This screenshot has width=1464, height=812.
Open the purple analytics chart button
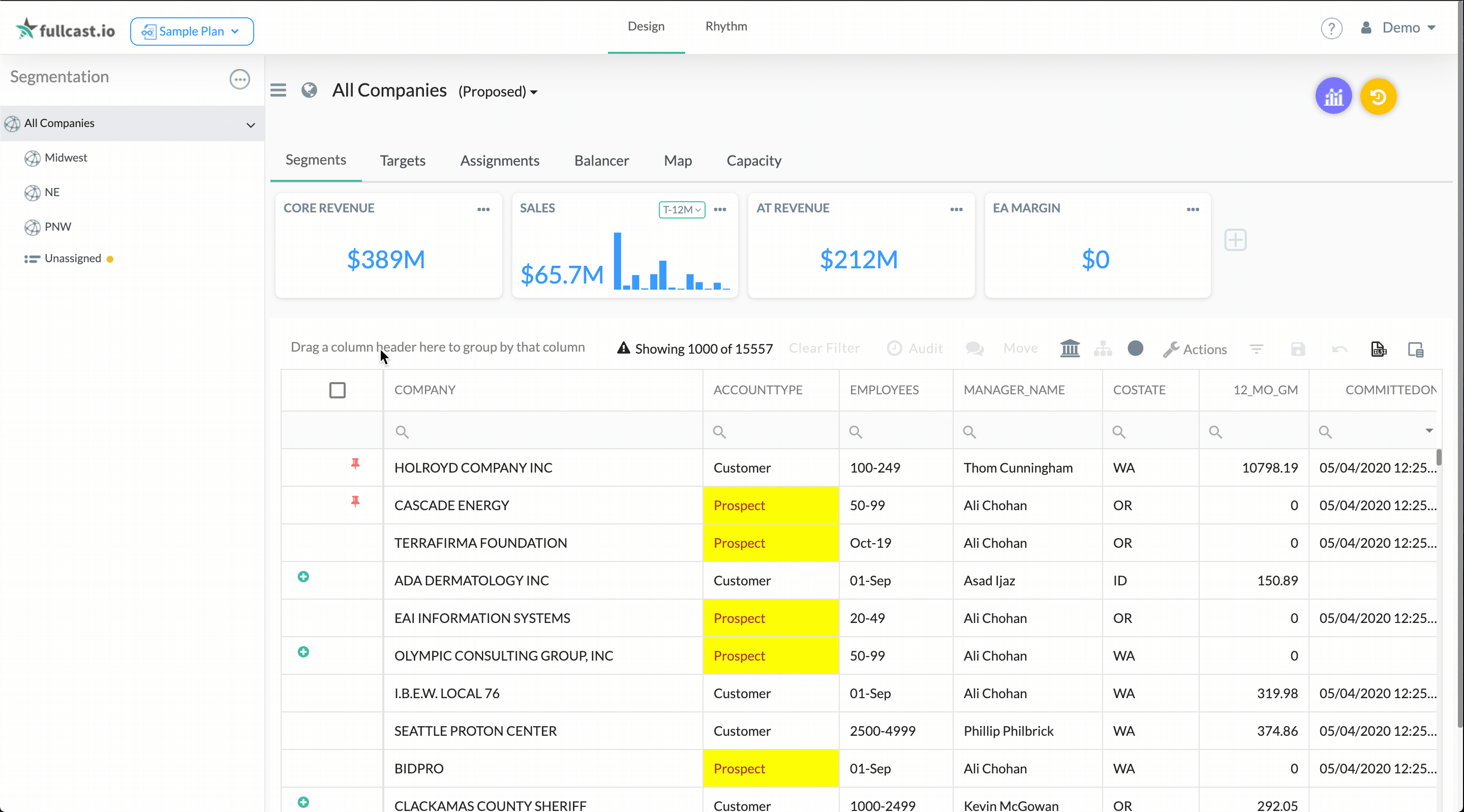pyautogui.click(x=1333, y=96)
